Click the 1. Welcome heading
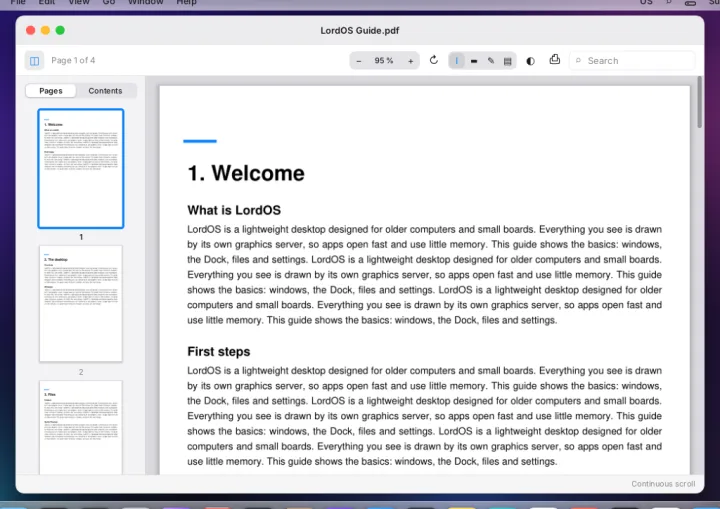The width and height of the screenshot is (720, 509). coord(246,173)
